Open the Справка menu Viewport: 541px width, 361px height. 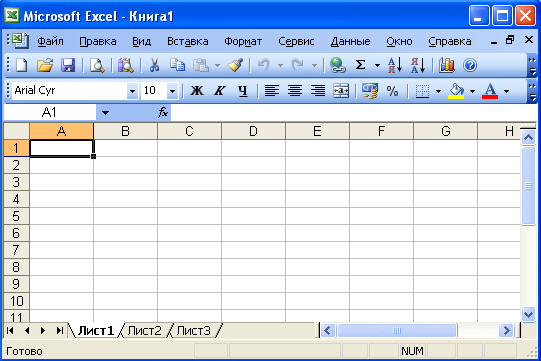[x=450, y=41]
